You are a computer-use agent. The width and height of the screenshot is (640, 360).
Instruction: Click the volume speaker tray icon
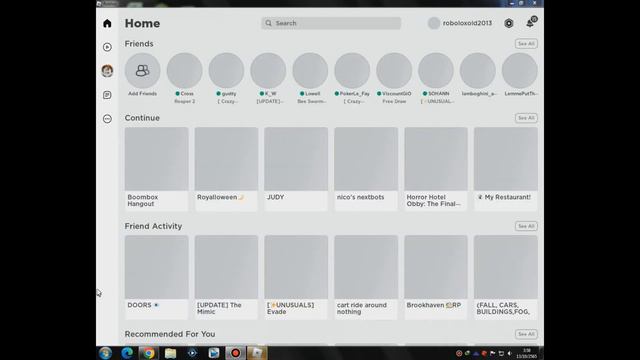(x=509, y=353)
